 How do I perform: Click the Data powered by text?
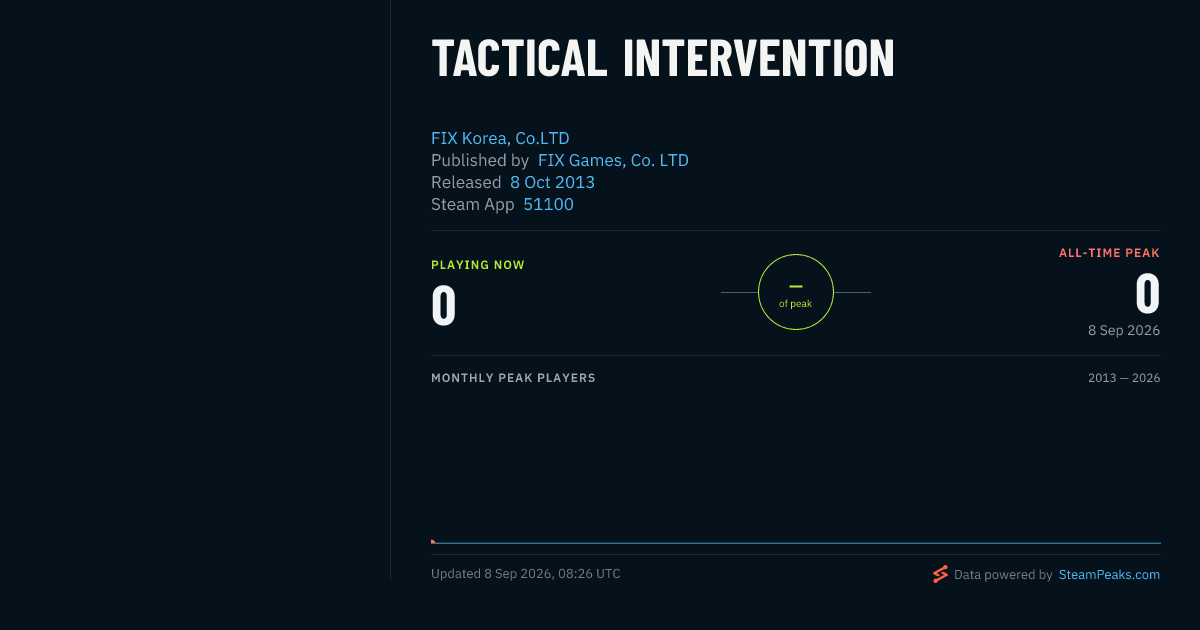pyautogui.click(x=1003, y=575)
